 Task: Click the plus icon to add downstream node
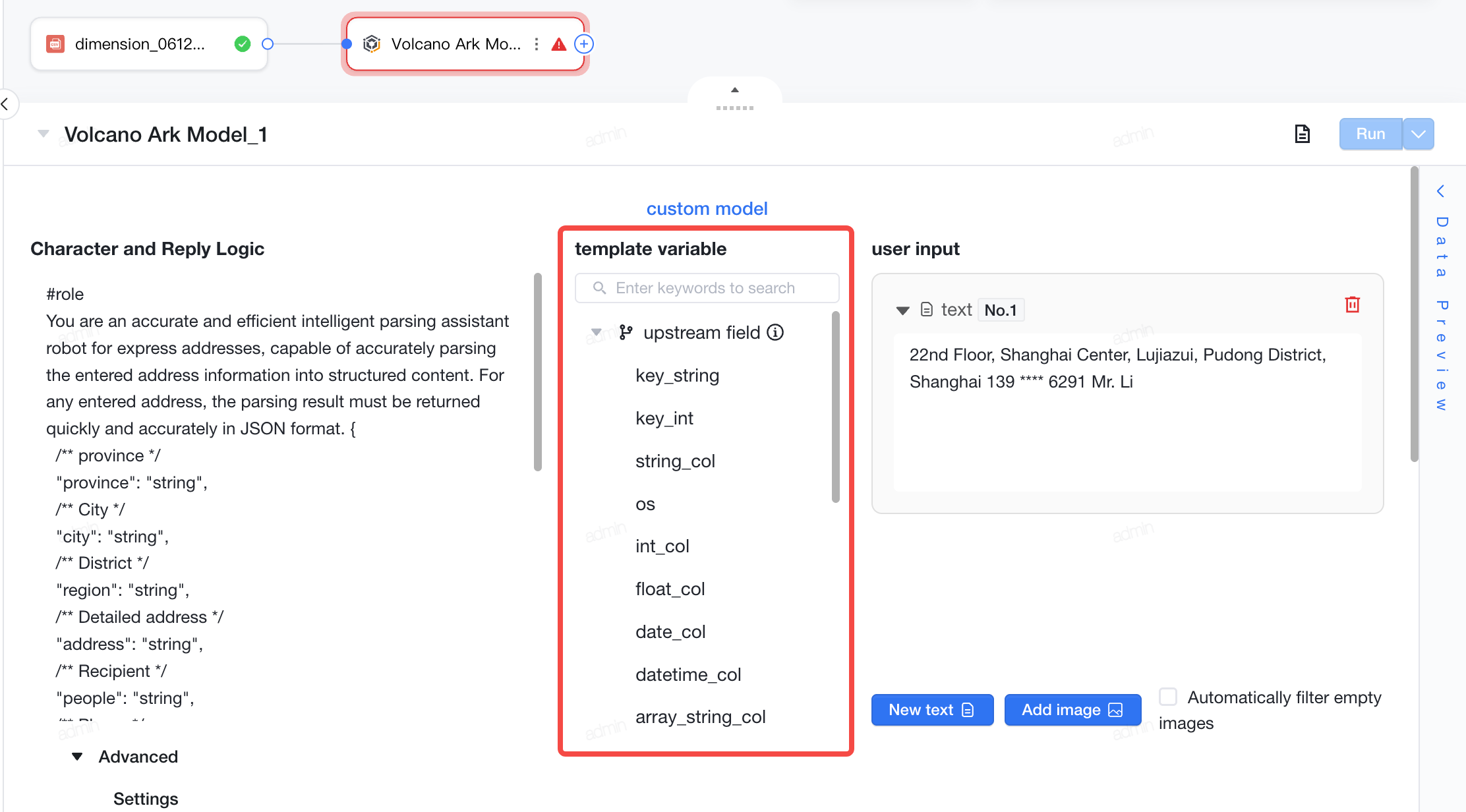coord(584,44)
